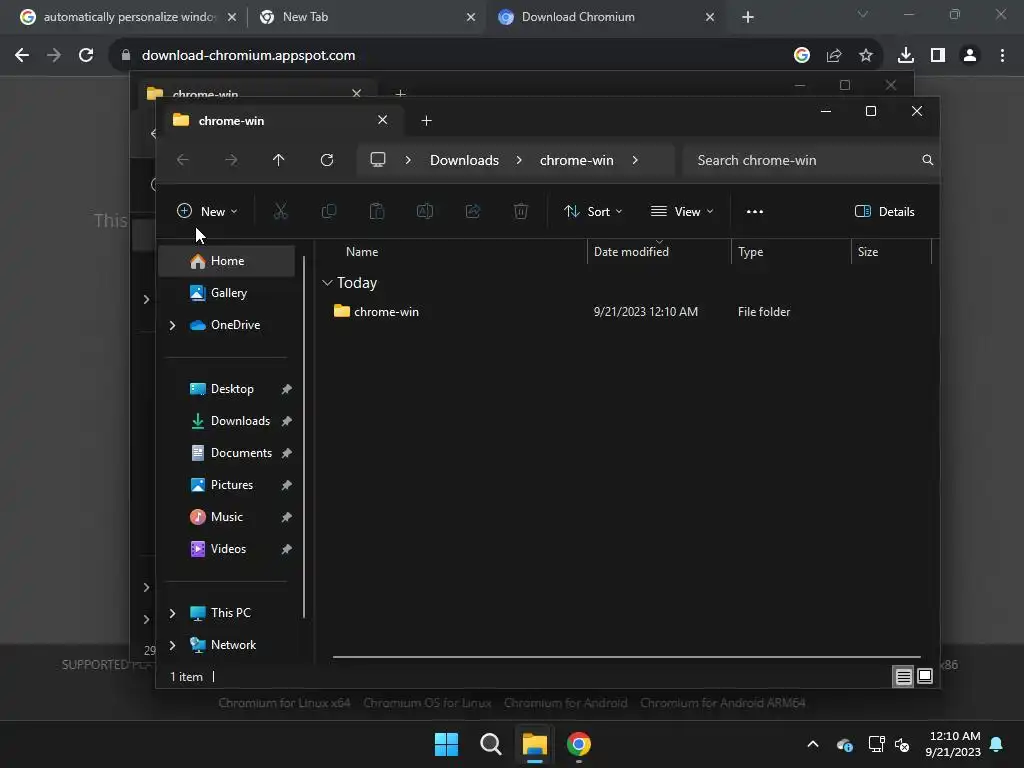Open the See more ellipsis menu

point(754,211)
